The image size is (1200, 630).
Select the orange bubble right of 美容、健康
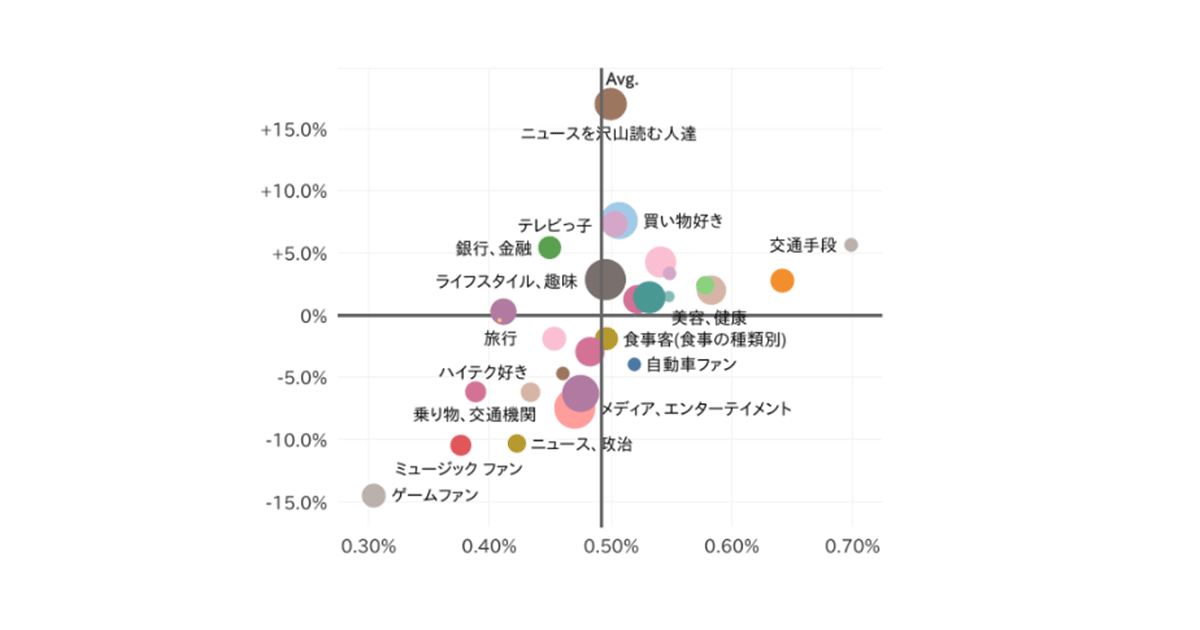[782, 281]
